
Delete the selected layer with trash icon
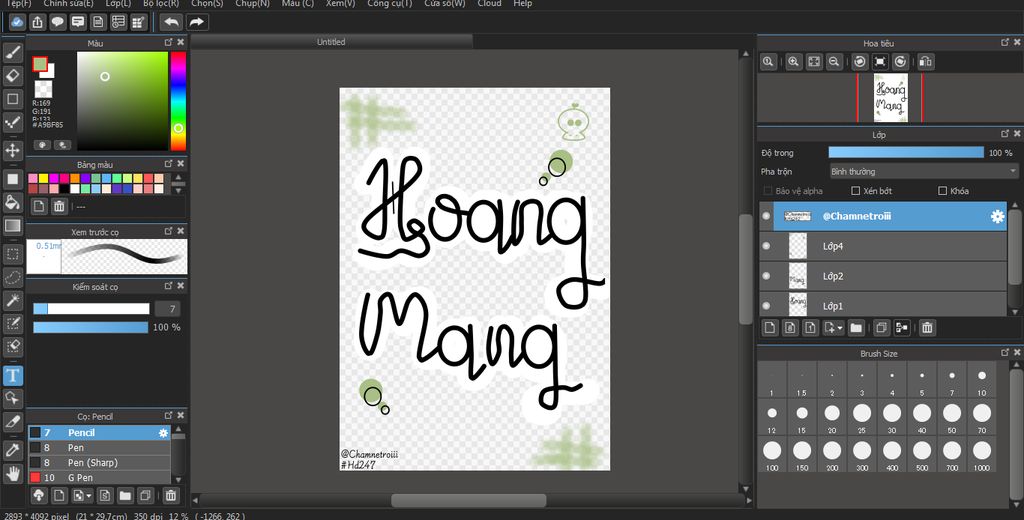point(927,327)
